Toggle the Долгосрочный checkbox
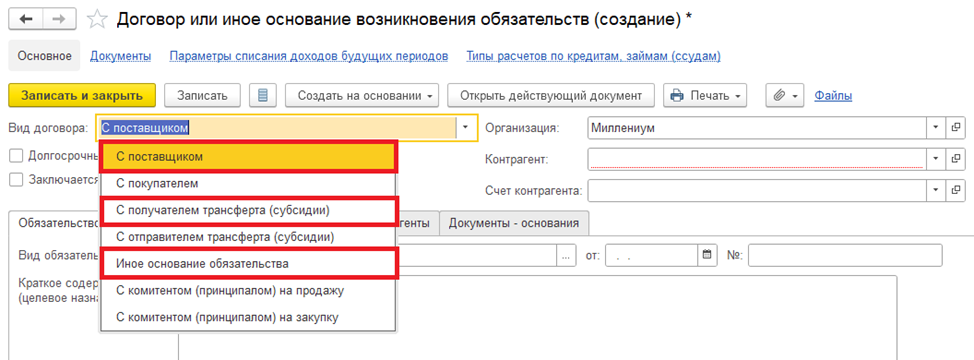This screenshot has width=974, height=360. [16, 155]
